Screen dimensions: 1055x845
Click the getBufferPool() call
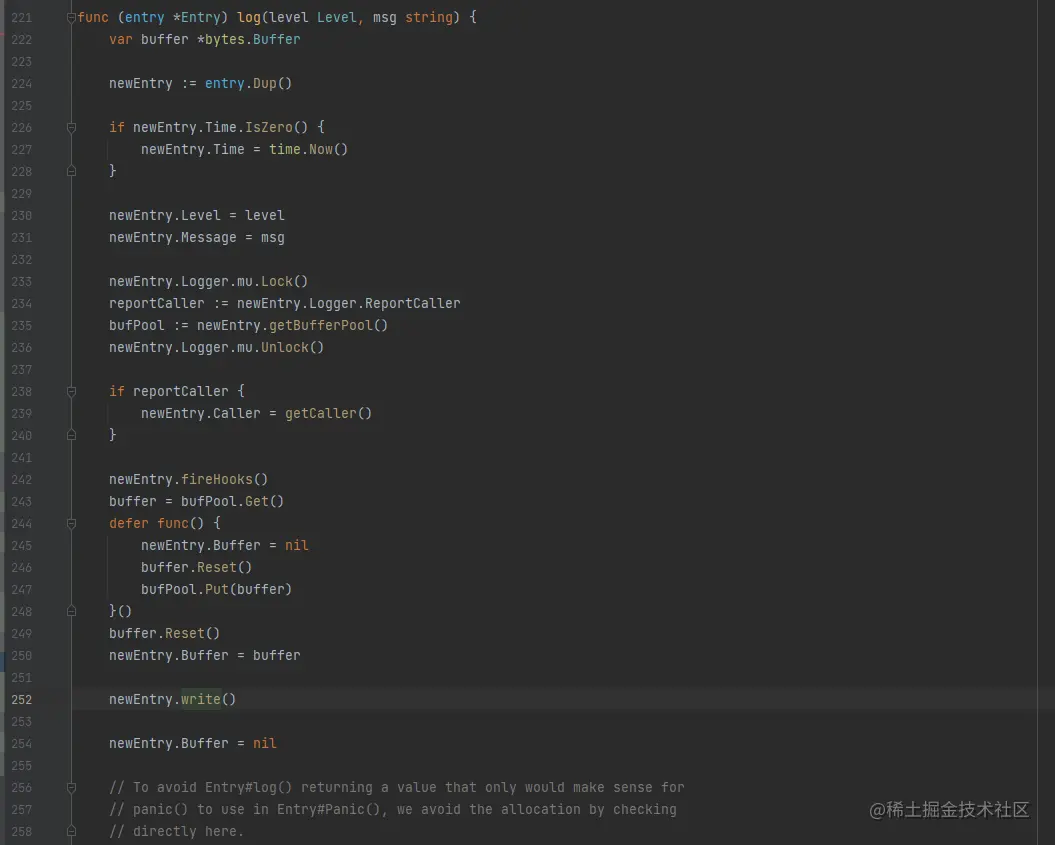point(328,326)
